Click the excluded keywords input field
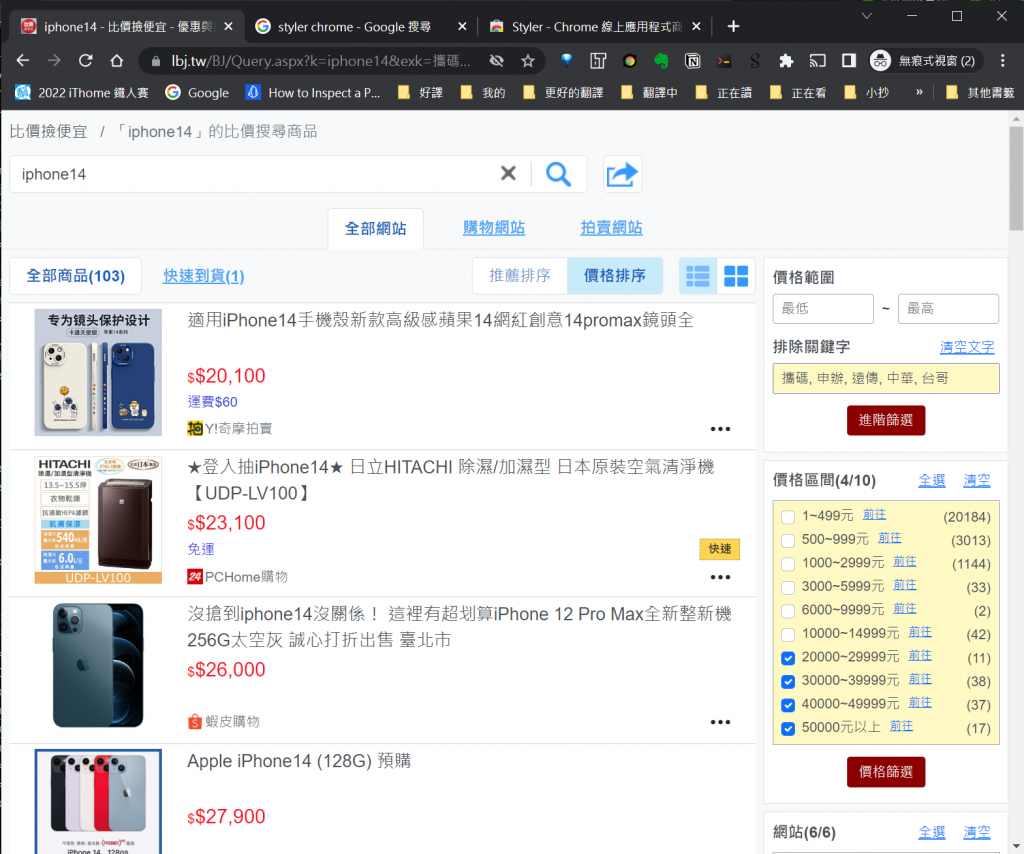This screenshot has height=854, width=1024. tap(886, 379)
